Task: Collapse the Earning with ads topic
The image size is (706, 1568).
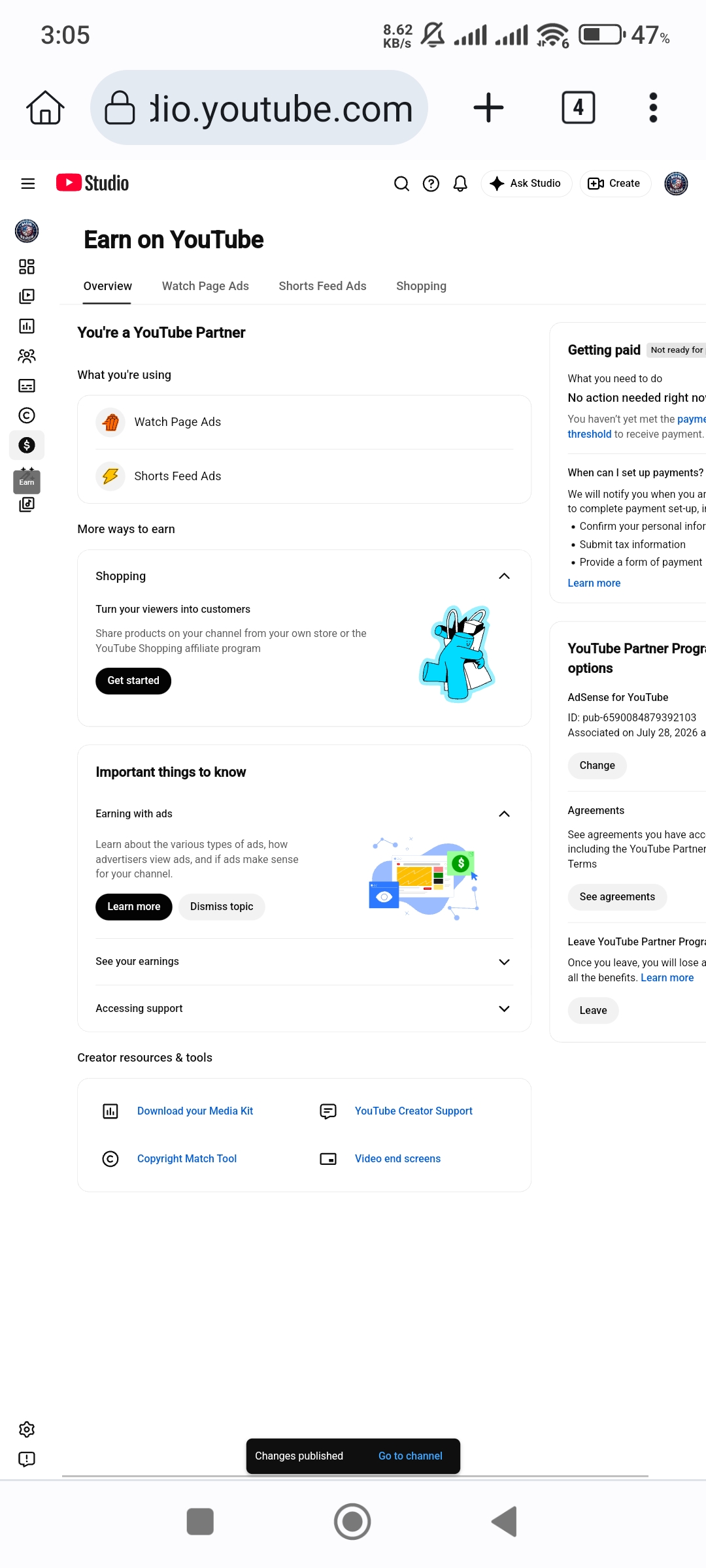Action: tap(504, 813)
